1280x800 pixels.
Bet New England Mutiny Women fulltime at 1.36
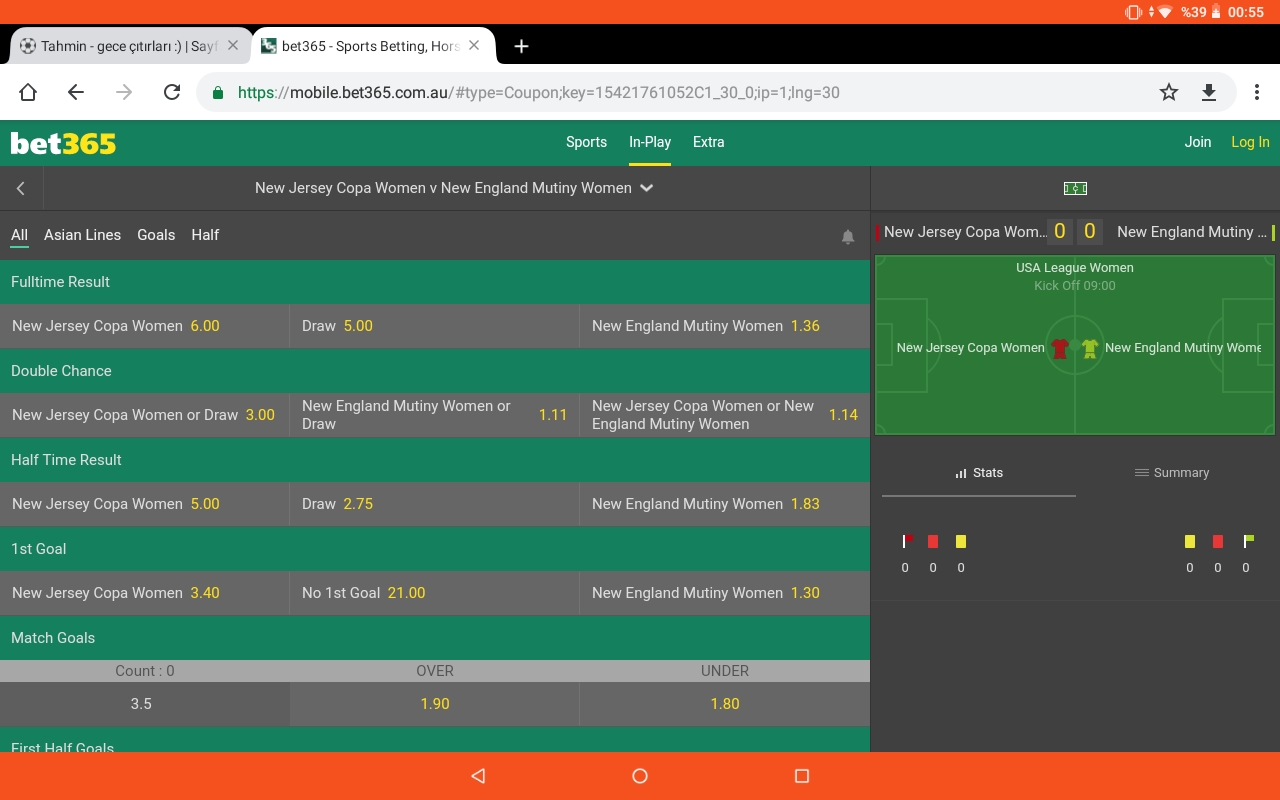pos(725,326)
